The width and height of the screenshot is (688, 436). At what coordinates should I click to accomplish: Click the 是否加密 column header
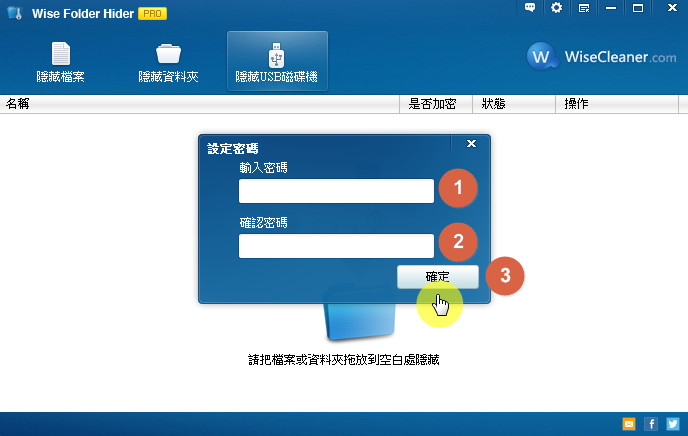(x=433, y=104)
